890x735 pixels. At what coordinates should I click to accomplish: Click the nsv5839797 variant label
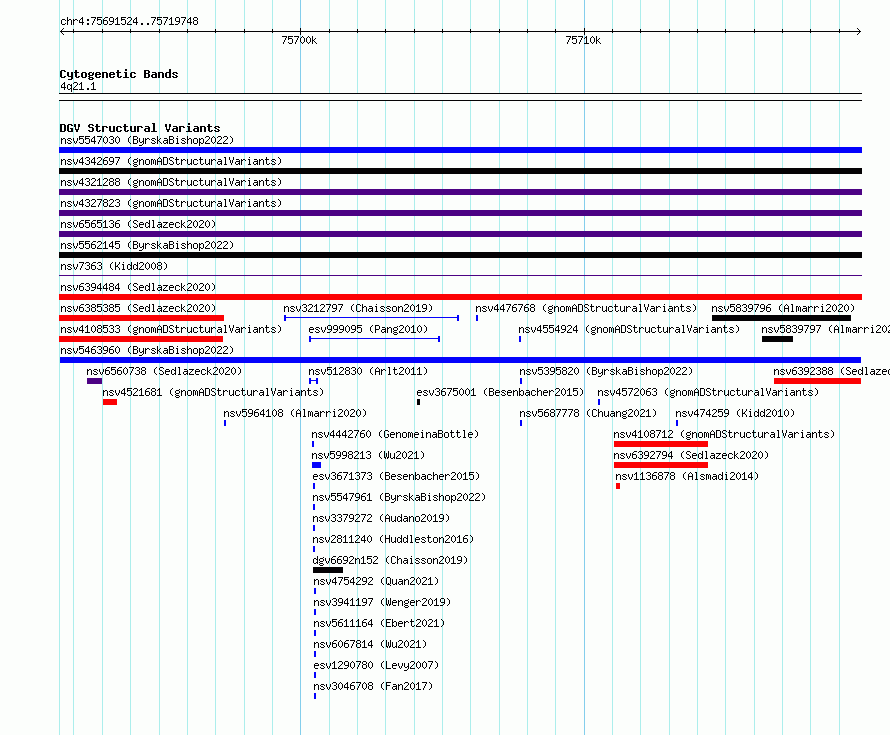pyautogui.click(x=825, y=329)
